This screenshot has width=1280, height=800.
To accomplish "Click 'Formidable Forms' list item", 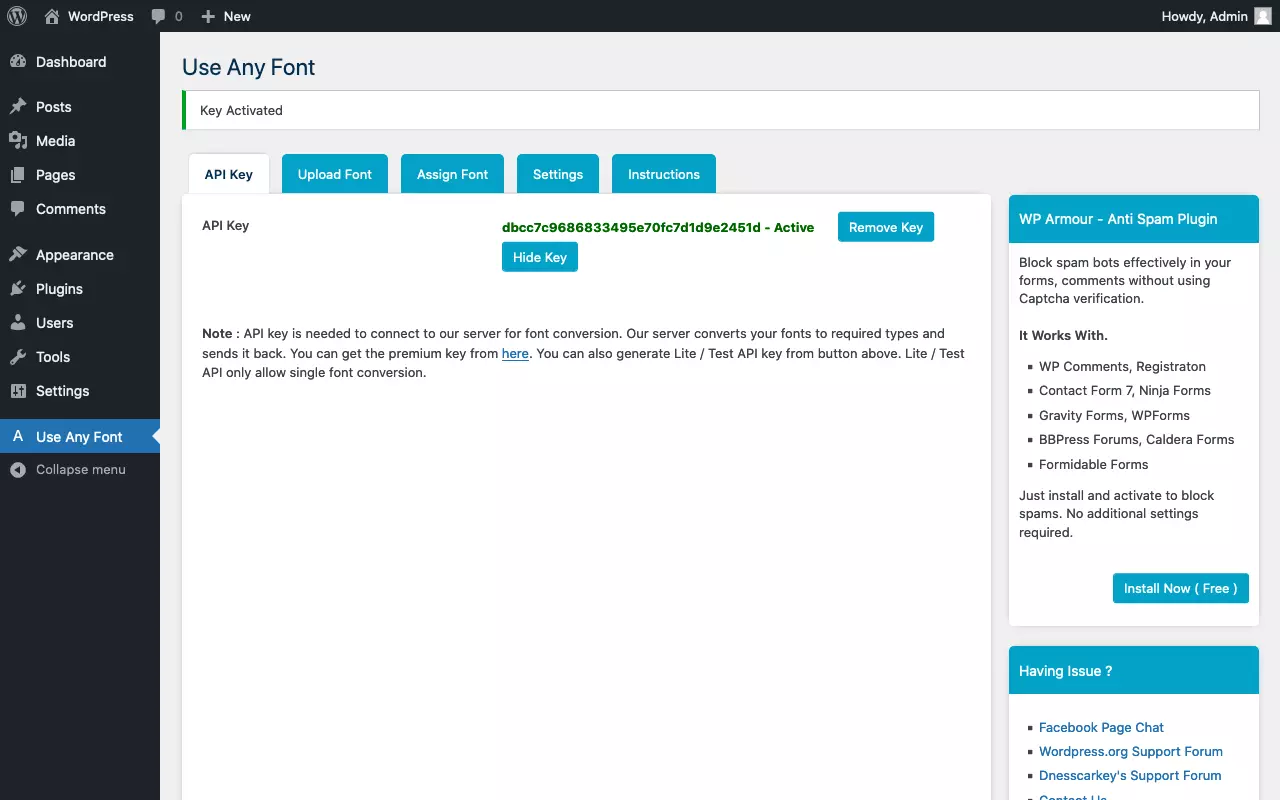I will coord(1094,464).
